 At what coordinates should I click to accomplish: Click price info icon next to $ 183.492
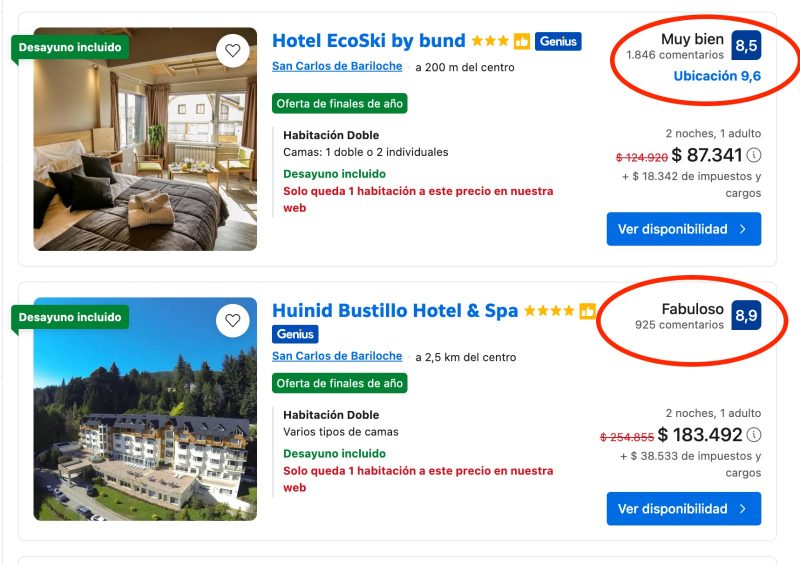click(754, 435)
